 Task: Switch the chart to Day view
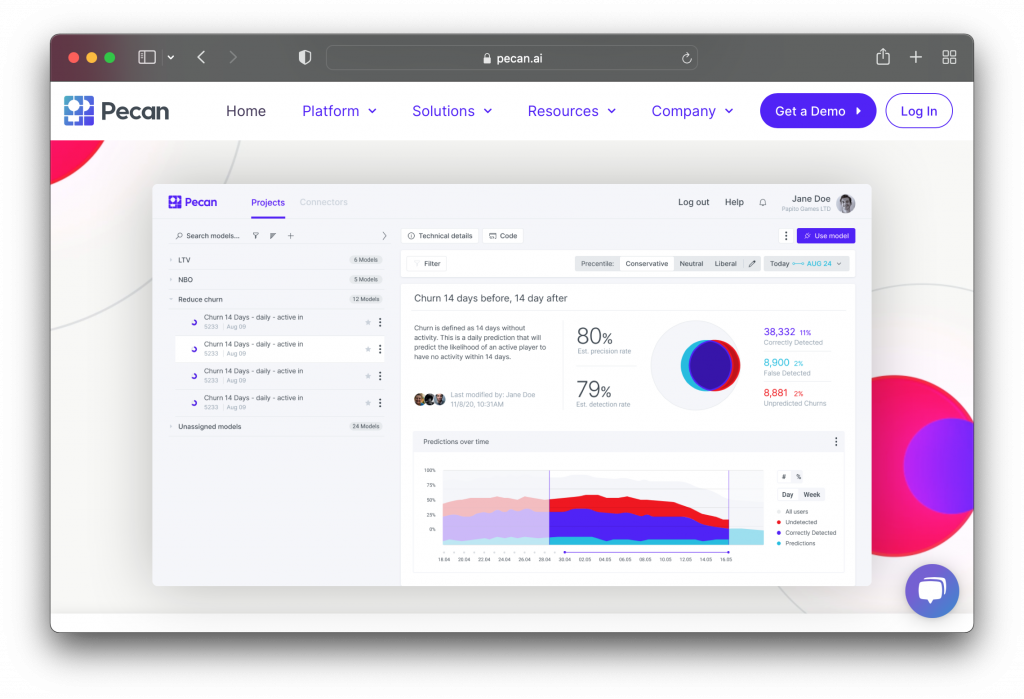tap(788, 495)
